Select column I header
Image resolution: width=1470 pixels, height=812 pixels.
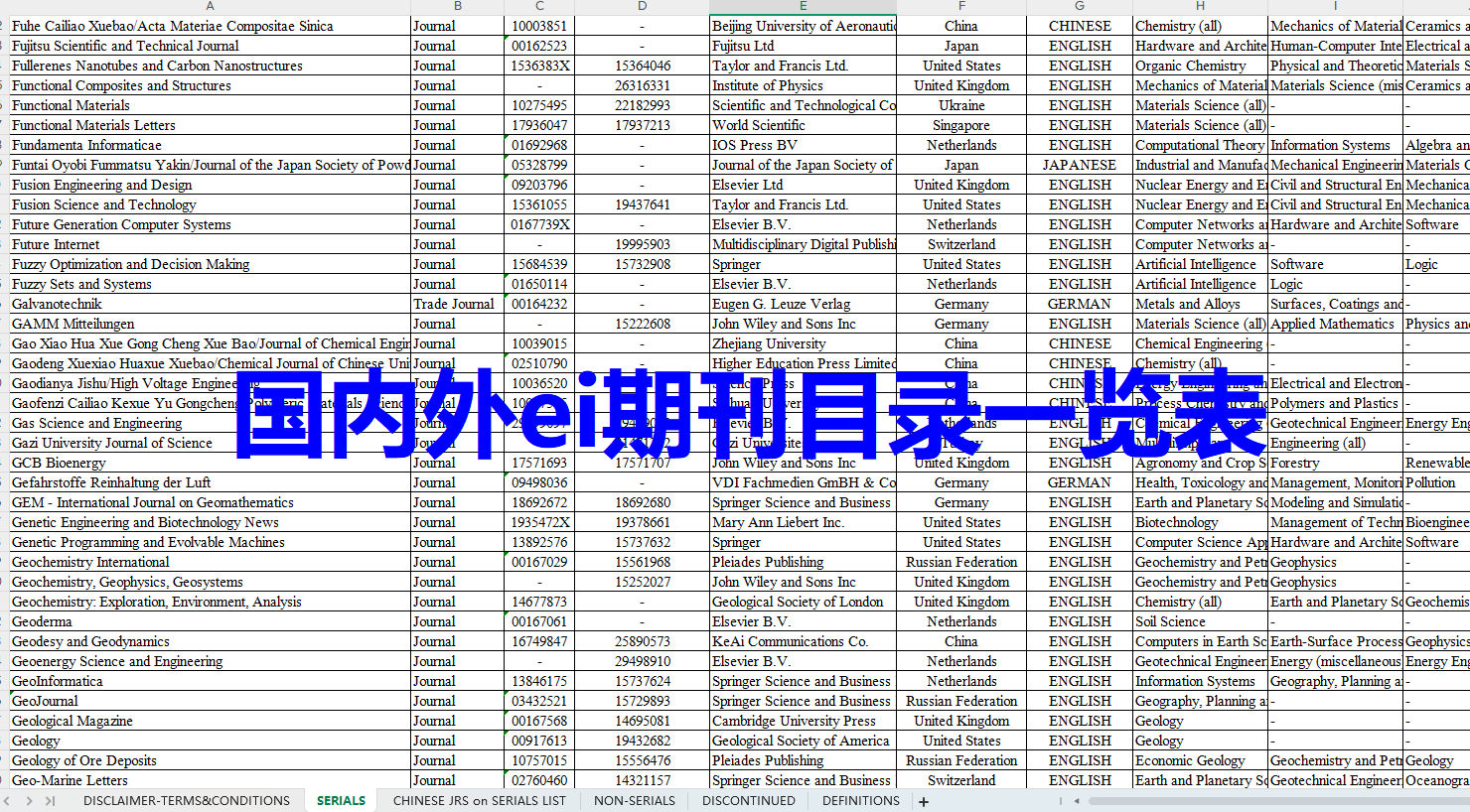1335,6
